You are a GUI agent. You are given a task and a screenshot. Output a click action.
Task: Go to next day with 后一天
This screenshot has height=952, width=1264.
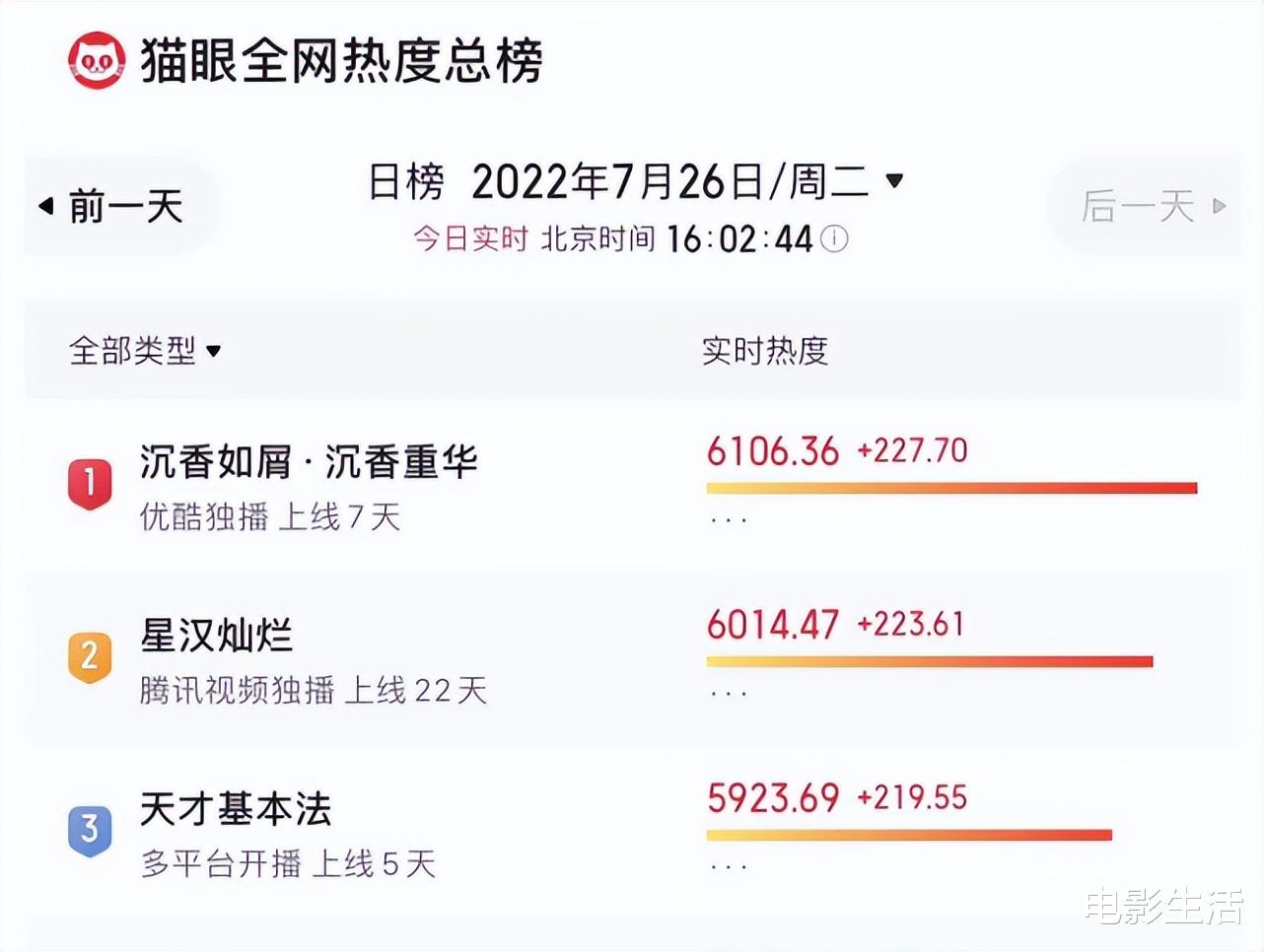click(x=1139, y=207)
